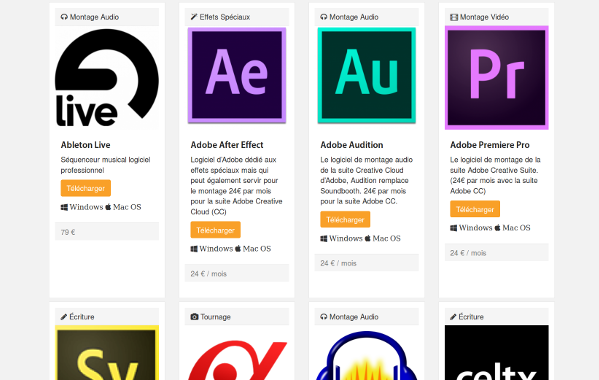Open the Adobe After Effect title
599x380 pixels.
click(227, 145)
